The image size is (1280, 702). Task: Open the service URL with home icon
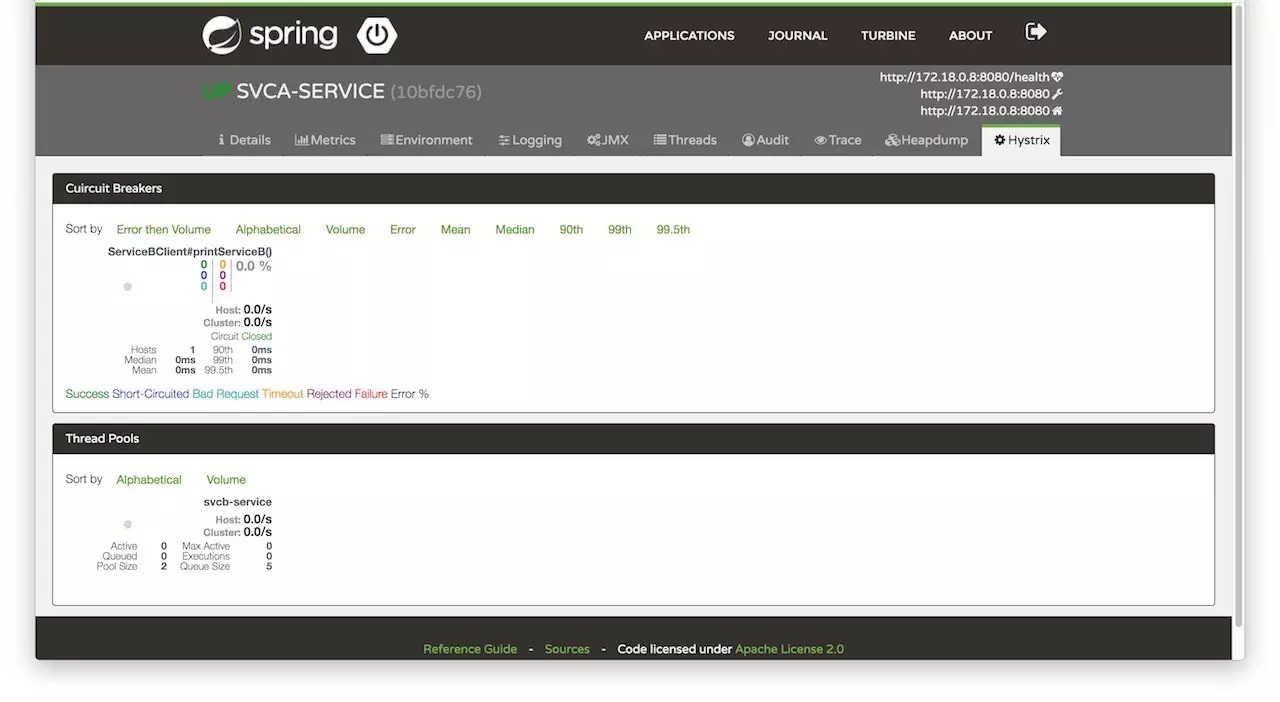991,111
